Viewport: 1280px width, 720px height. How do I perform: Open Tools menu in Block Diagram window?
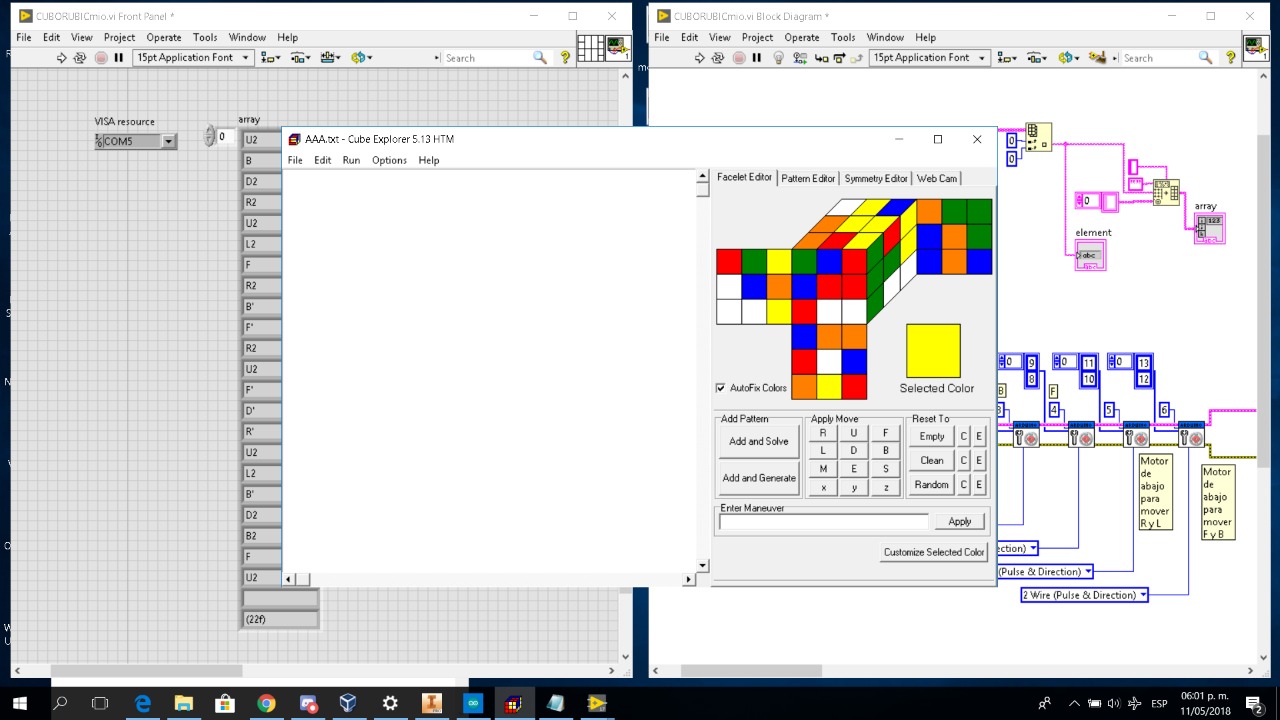coord(843,37)
